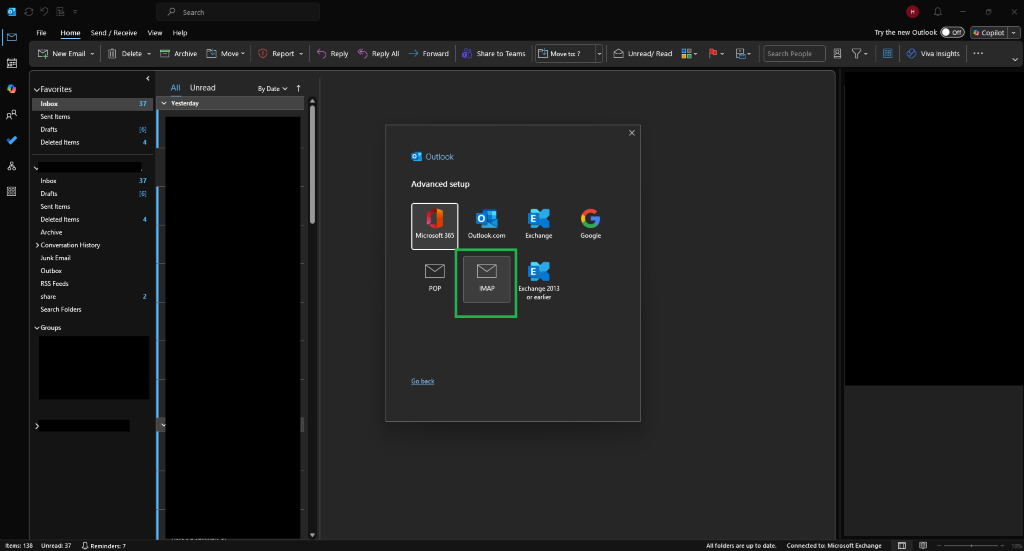The image size is (1024, 551).
Task: Click the Delete trash icon
Action: (112, 54)
